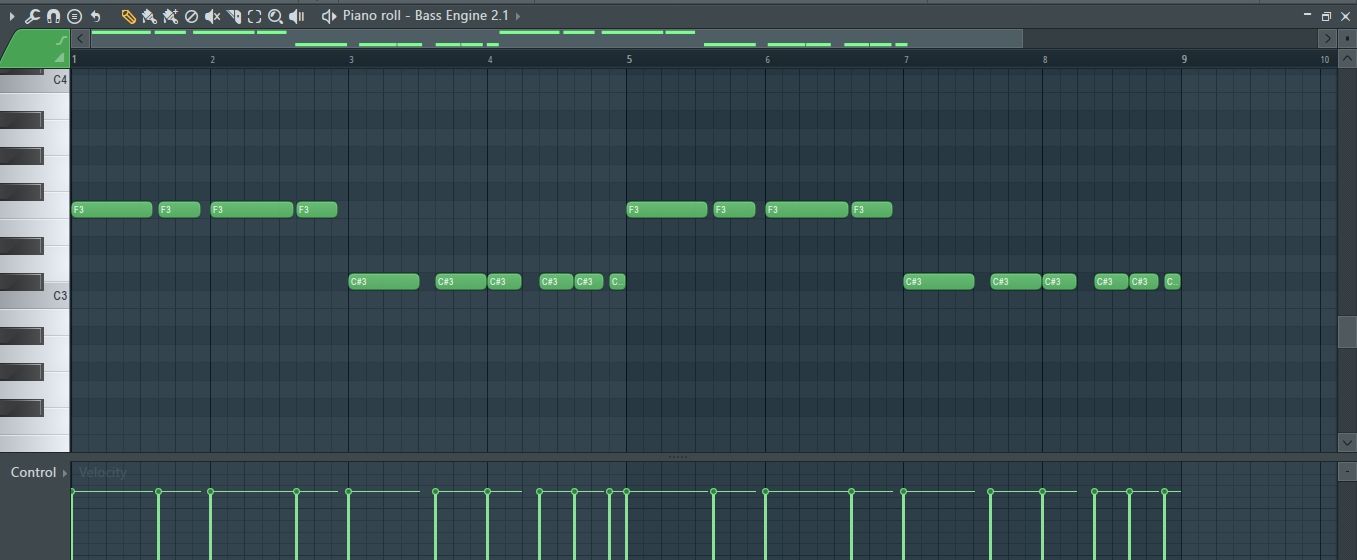
Task: Open the Velocity event dropdown
Action: click(103, 472)
